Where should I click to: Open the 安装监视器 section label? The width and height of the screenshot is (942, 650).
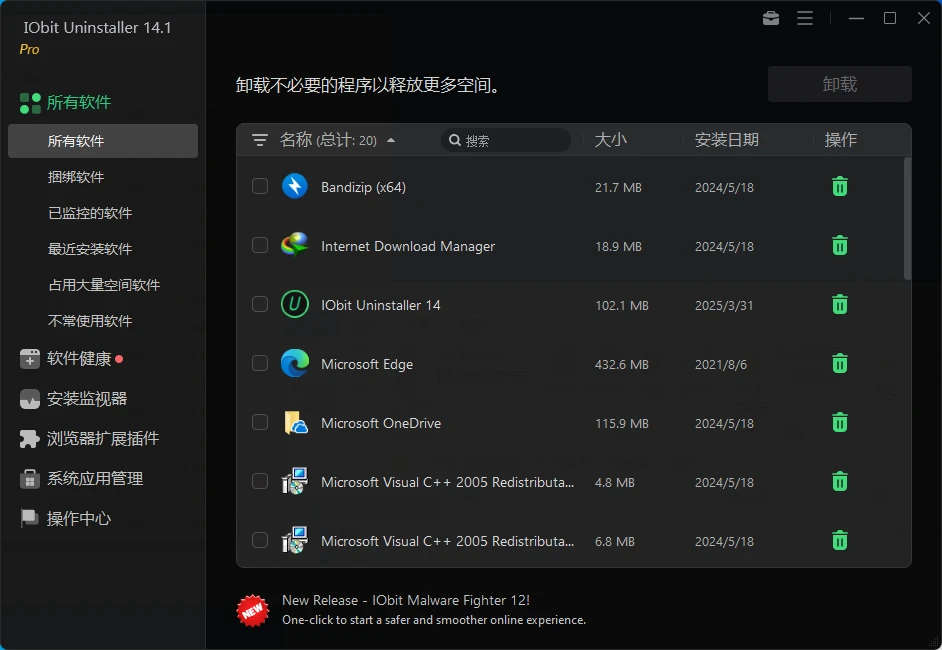pos(87,399)
